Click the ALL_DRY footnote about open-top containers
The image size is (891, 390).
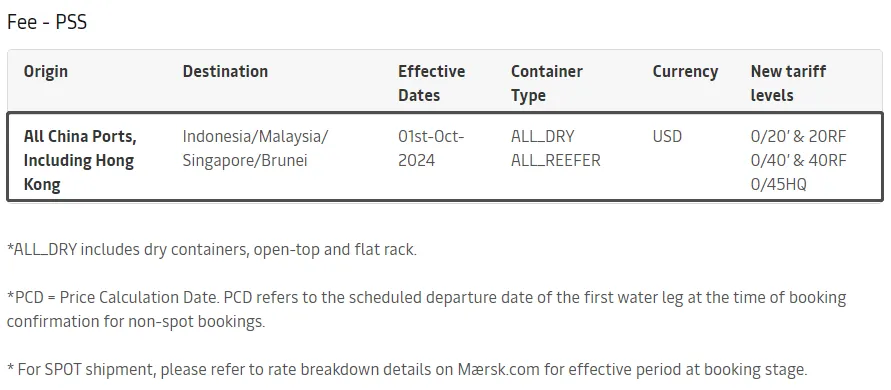(211, 250)
